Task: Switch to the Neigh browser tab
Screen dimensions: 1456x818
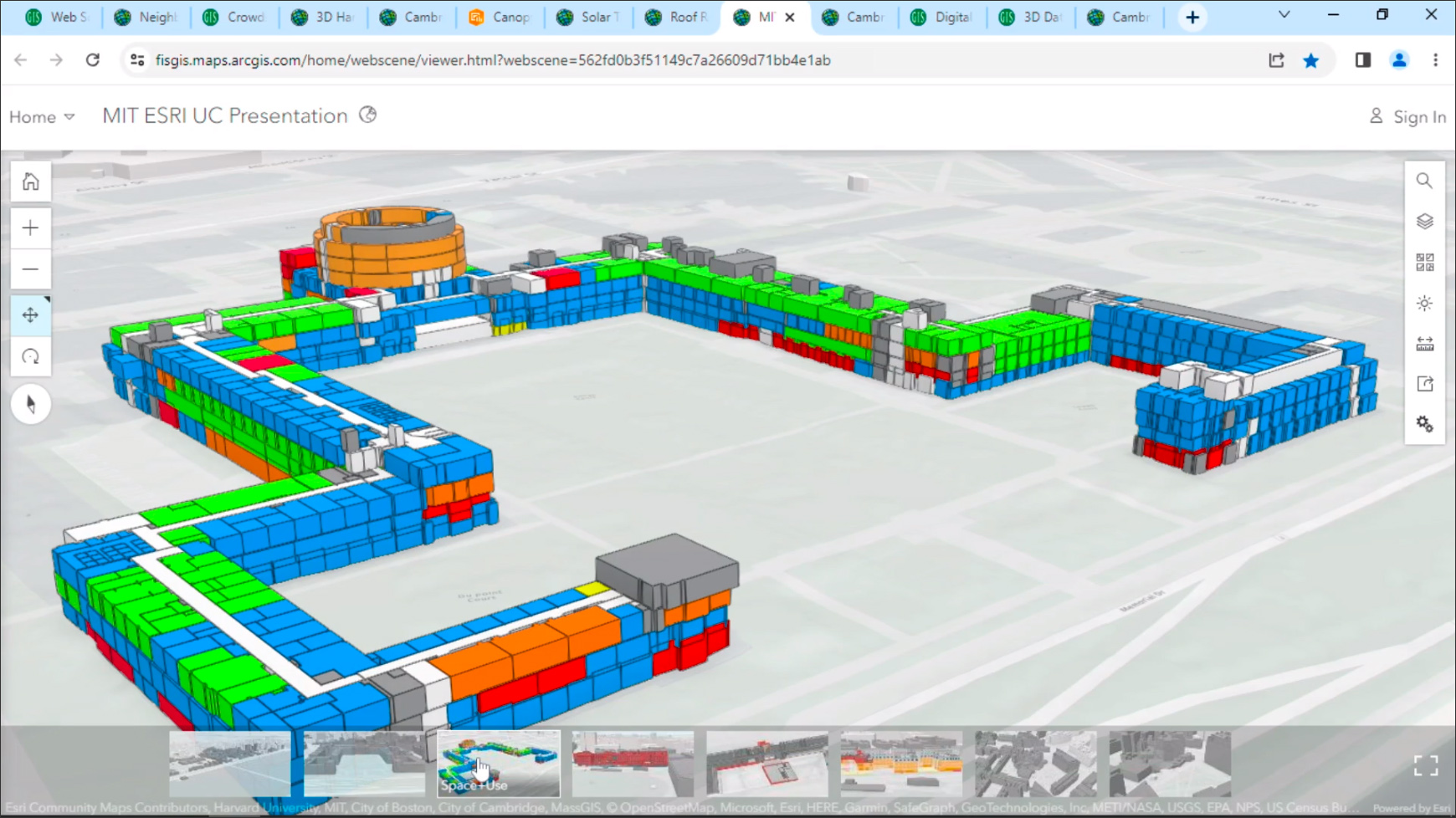Action: point(146,17)
